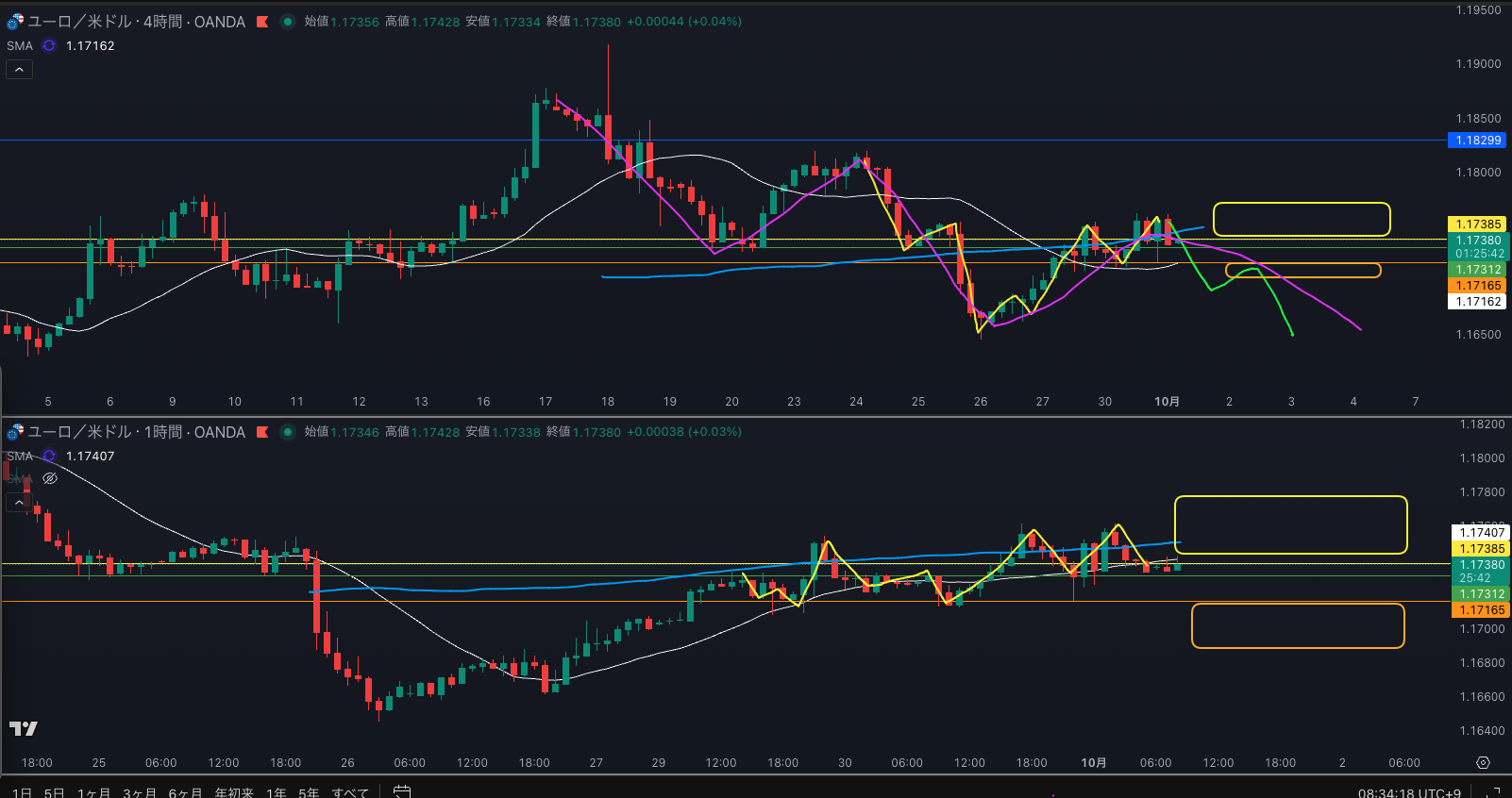Toggle green market status dot on 4-hour chart
1512x798 pixels.
tap(288, 22)
